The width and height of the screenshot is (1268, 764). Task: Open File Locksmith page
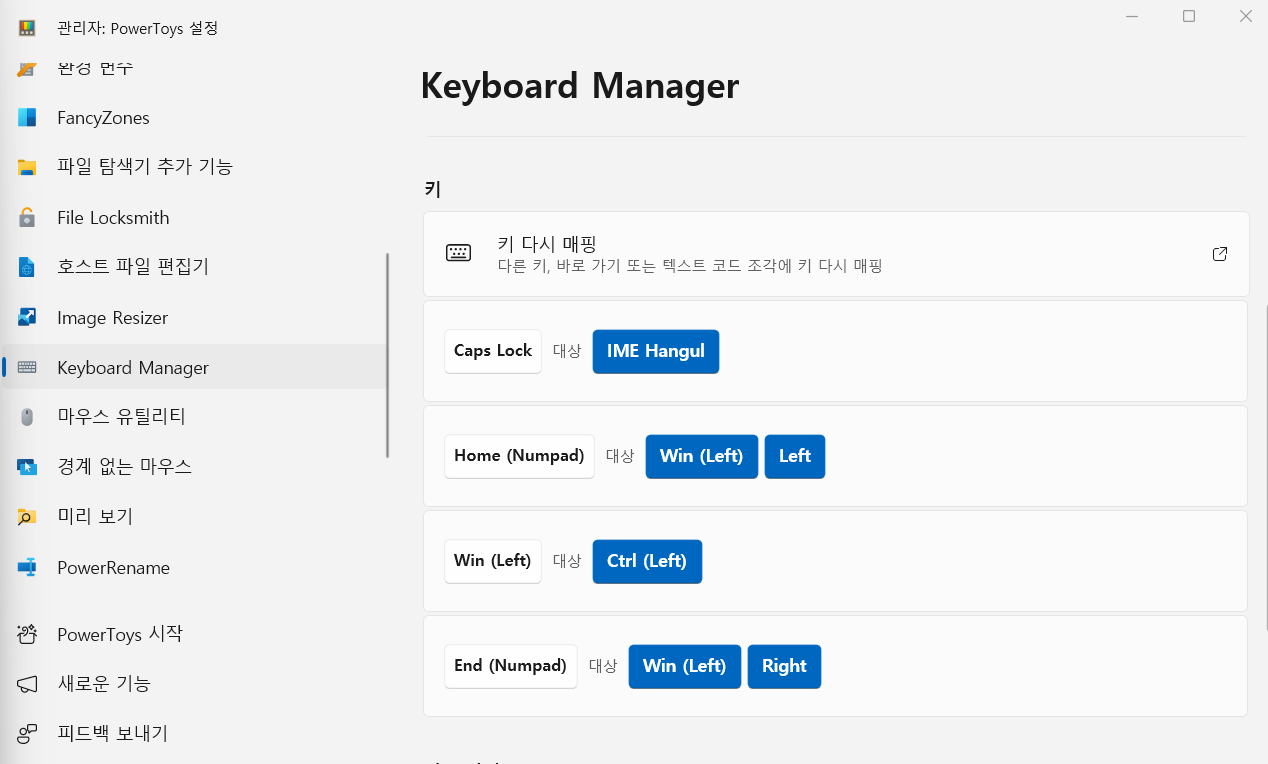tap(195, 217)
